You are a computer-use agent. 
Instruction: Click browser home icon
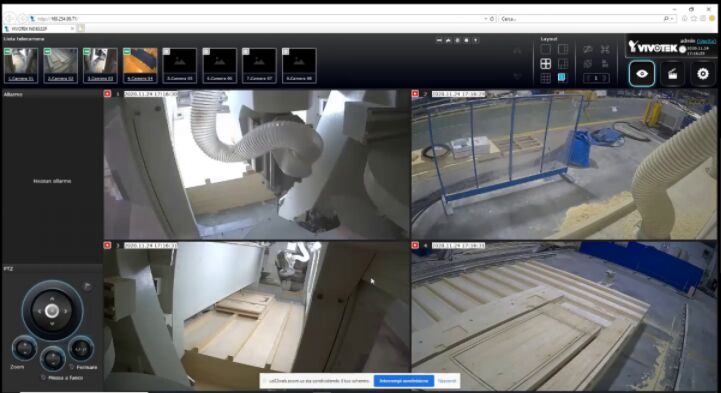(684, 18)
